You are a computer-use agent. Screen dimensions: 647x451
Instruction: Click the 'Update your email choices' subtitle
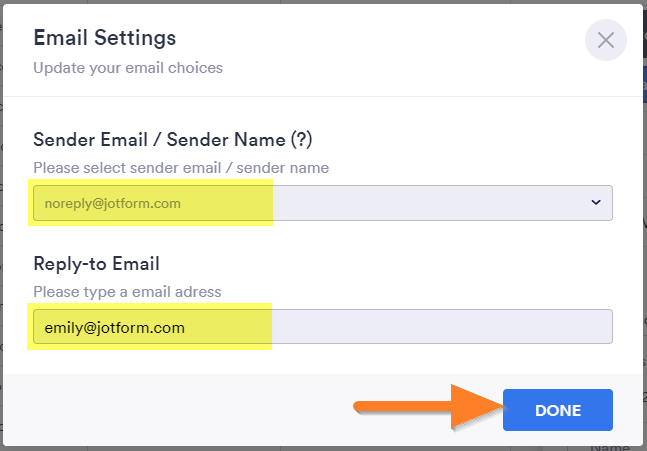[x=128, y=68]
